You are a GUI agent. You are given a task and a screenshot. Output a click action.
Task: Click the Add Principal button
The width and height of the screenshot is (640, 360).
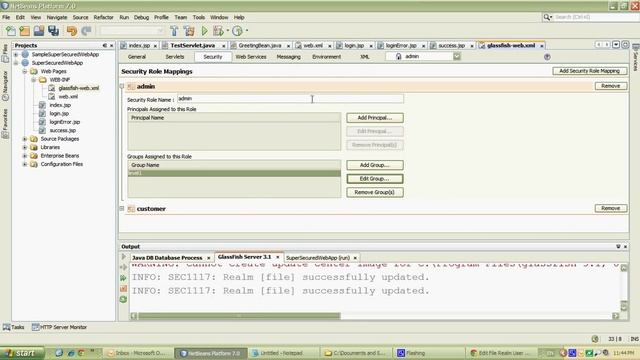pyautogui.click(x=375, y=118)
